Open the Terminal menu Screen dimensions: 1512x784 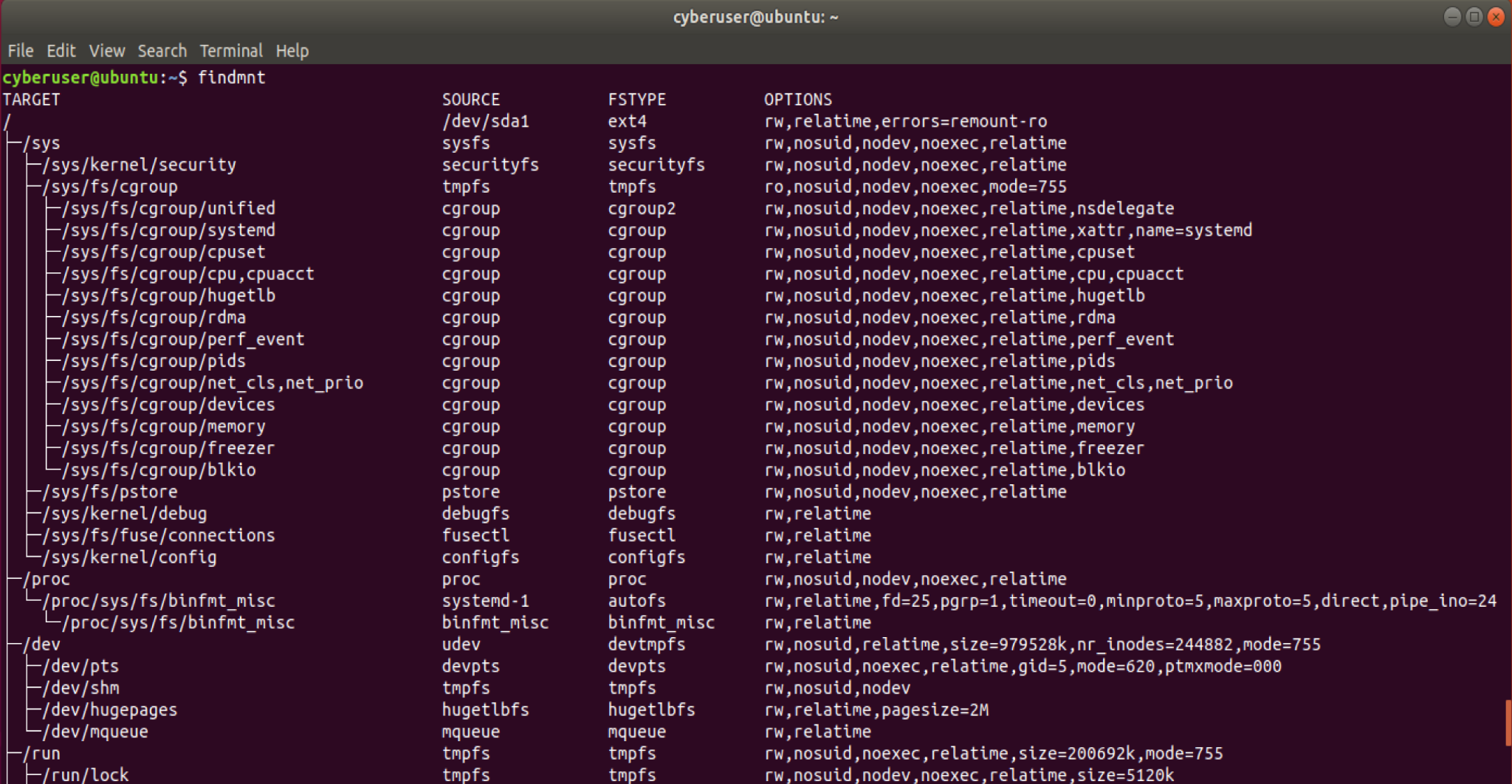pyautogui.click(x=230, y=51)
